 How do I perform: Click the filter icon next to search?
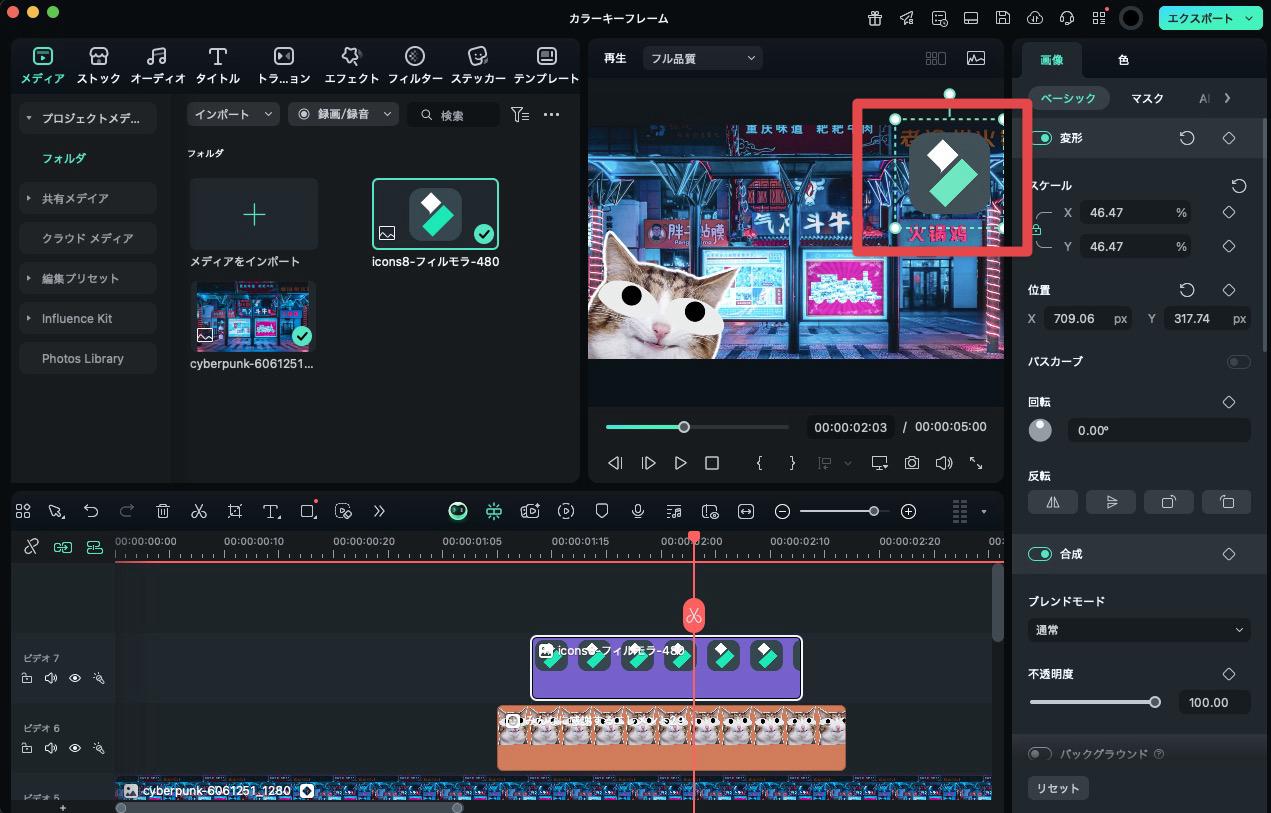(519, 115)
